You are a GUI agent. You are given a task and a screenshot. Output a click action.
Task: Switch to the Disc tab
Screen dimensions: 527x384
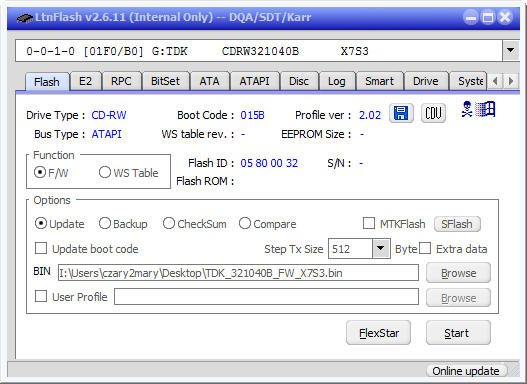[x=299, y=81]
